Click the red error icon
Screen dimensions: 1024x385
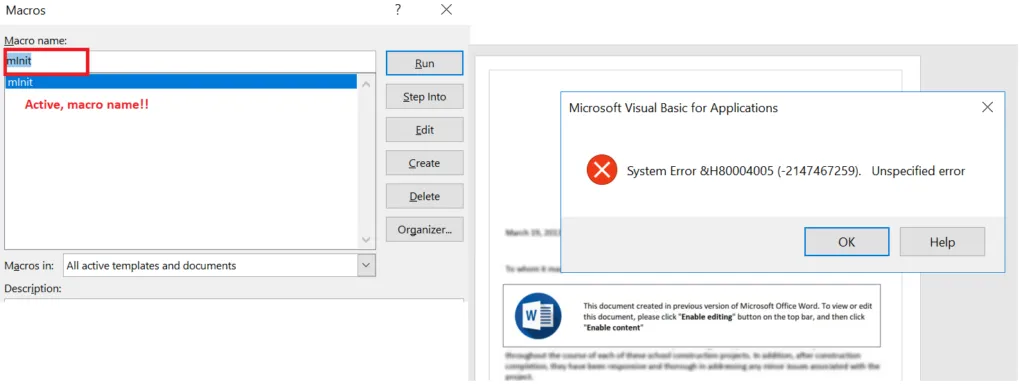pyautogui.click(x=601, y=171)
